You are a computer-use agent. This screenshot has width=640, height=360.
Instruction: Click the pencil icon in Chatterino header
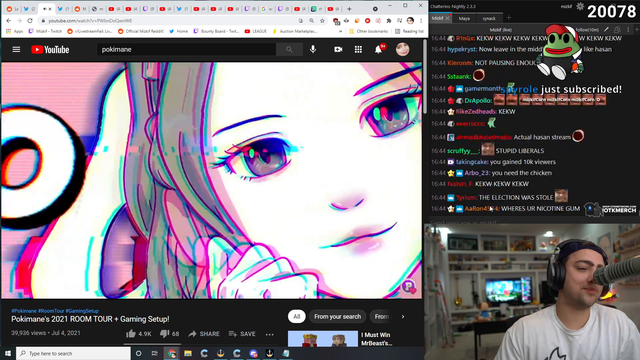pos(607,29)
